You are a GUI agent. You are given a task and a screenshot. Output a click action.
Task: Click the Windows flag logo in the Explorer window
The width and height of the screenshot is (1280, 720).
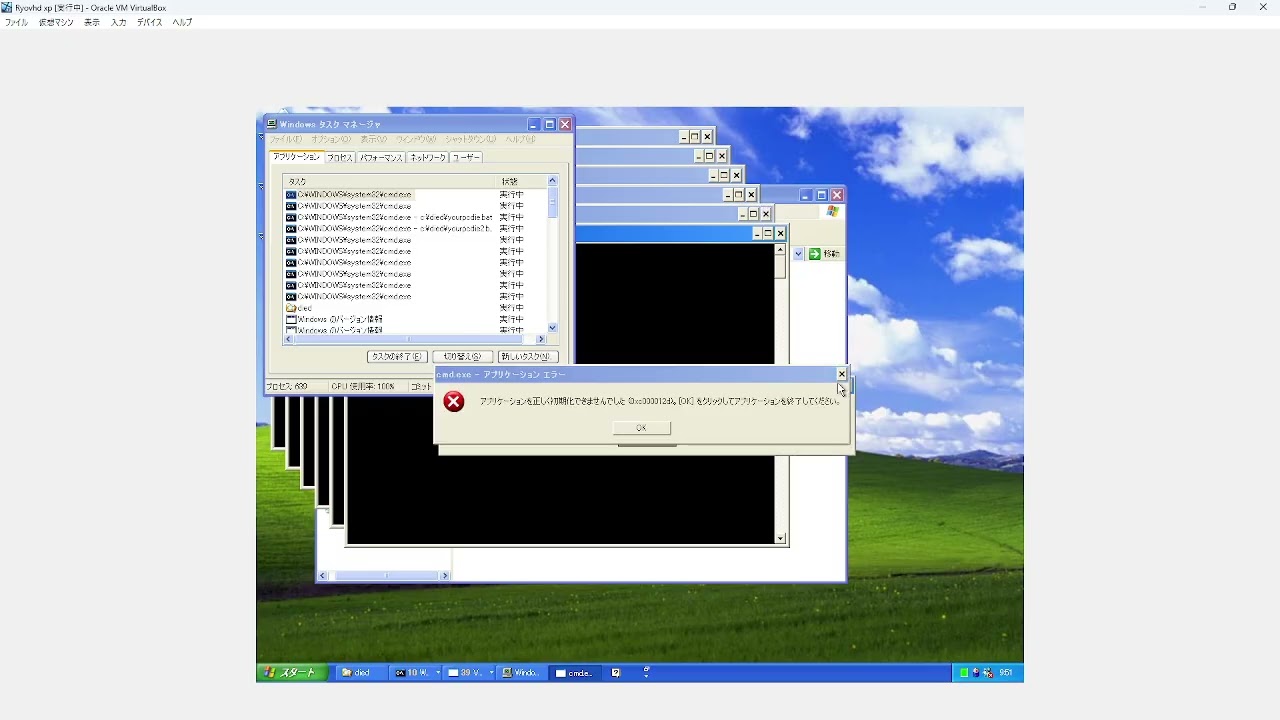point(832,212)
